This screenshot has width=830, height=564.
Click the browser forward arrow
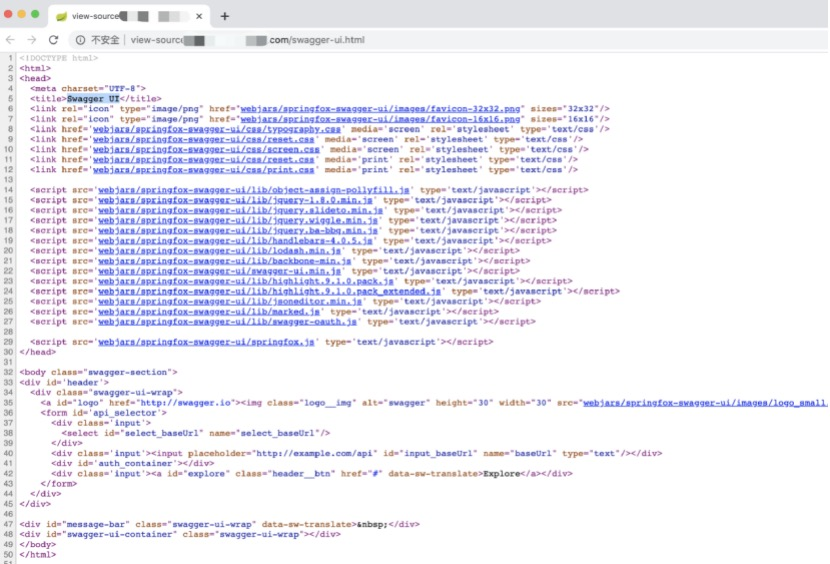point(32,40)
